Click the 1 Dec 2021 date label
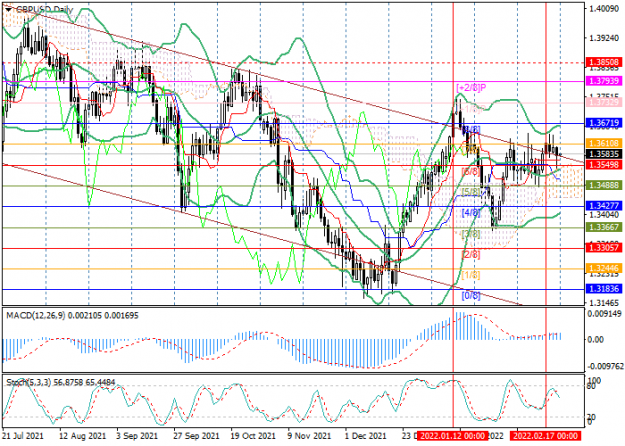Viewport: 625px width, 446px height. (366, 436)
